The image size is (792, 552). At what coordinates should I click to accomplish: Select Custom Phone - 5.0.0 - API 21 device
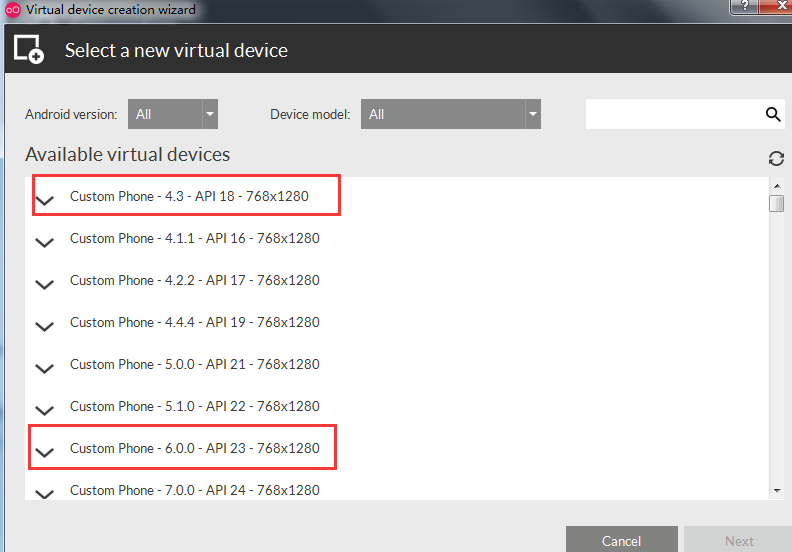tap(194, 364)
